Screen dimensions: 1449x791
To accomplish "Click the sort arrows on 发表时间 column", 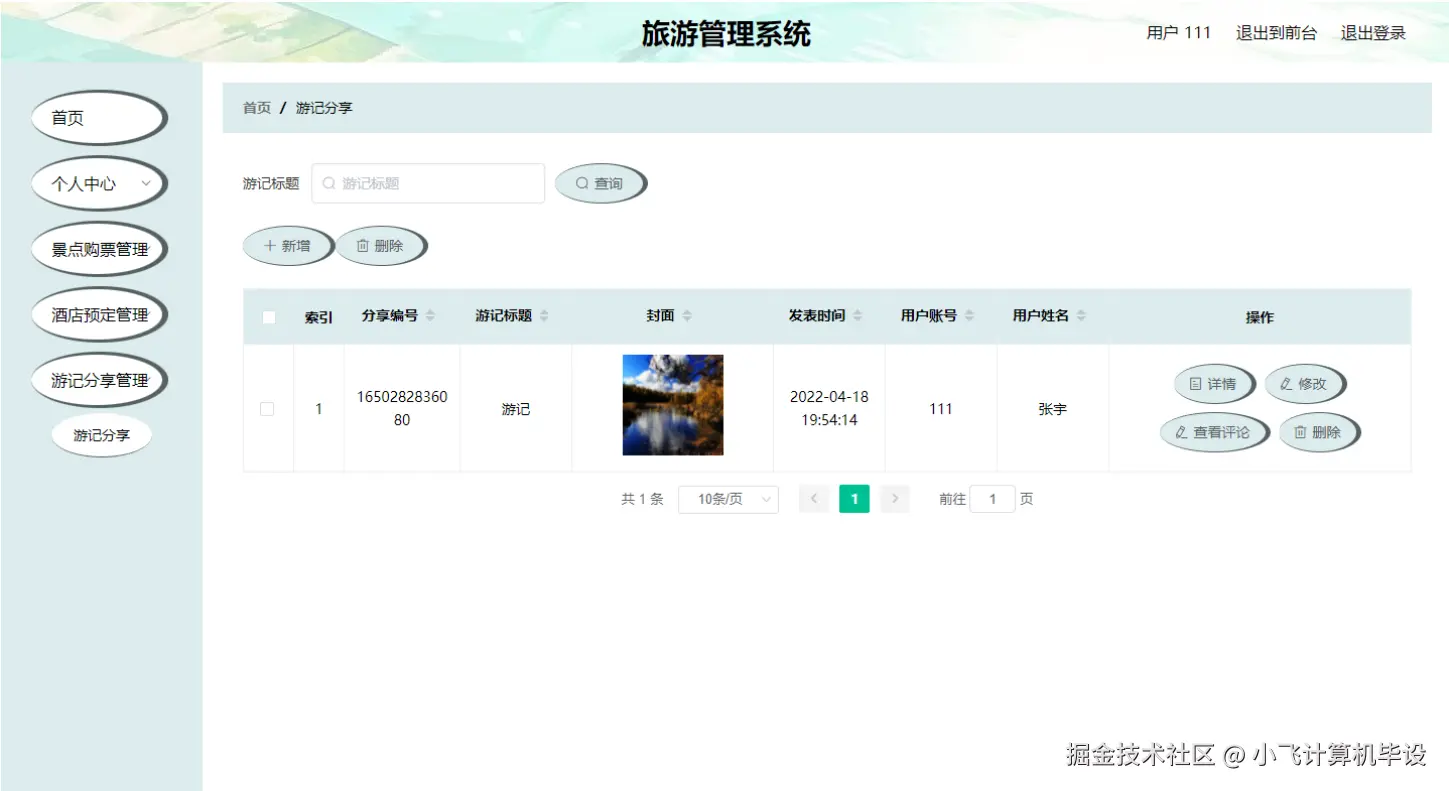I will click(861, 316).
